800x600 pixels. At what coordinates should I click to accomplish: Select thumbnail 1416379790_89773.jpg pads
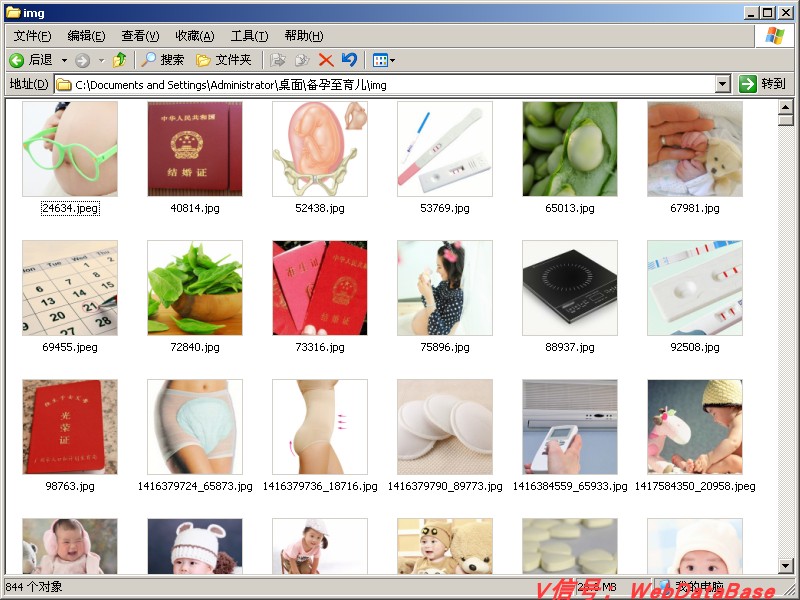click(x=445, y=427)
